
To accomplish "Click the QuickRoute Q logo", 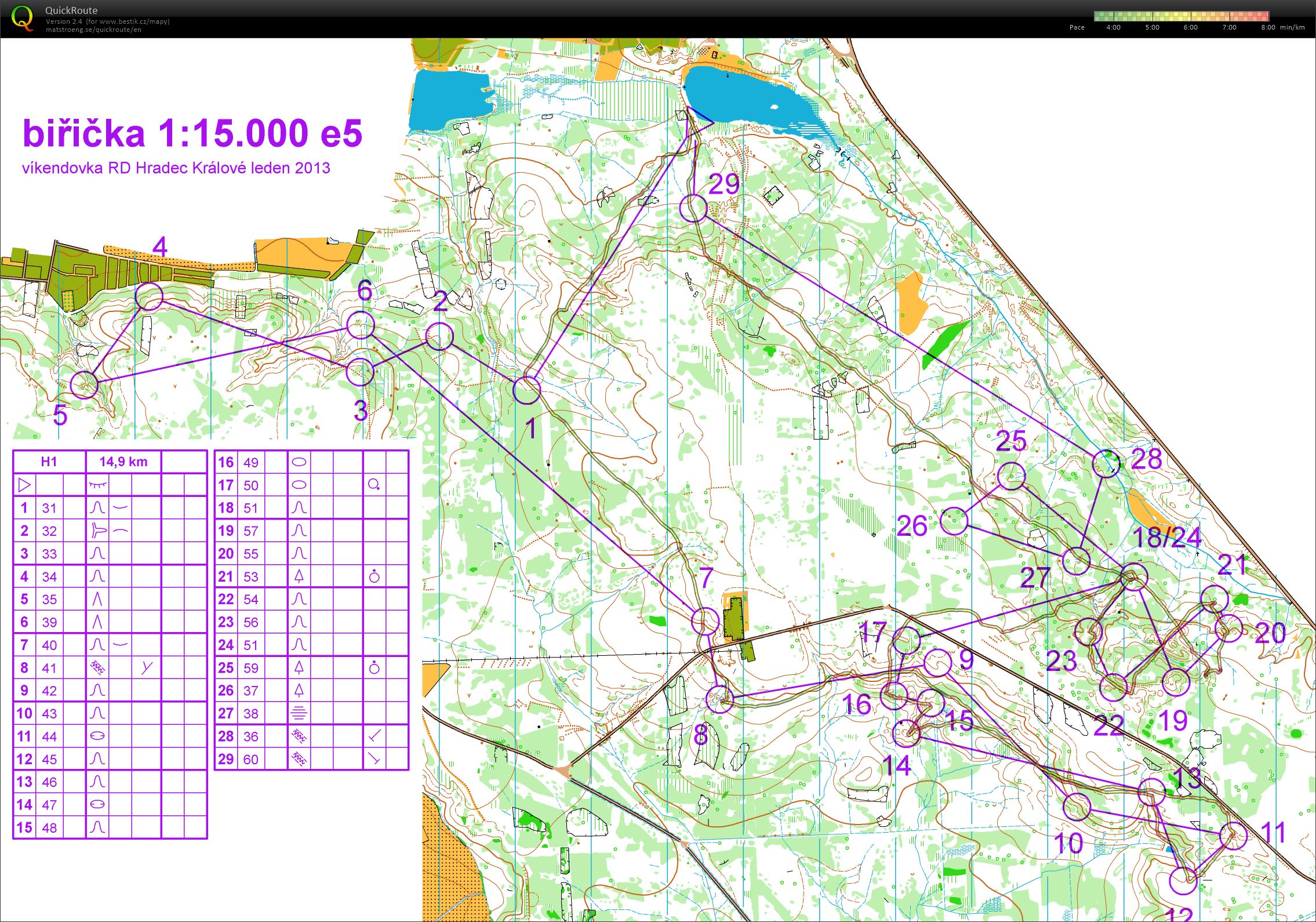I will 22,19.
